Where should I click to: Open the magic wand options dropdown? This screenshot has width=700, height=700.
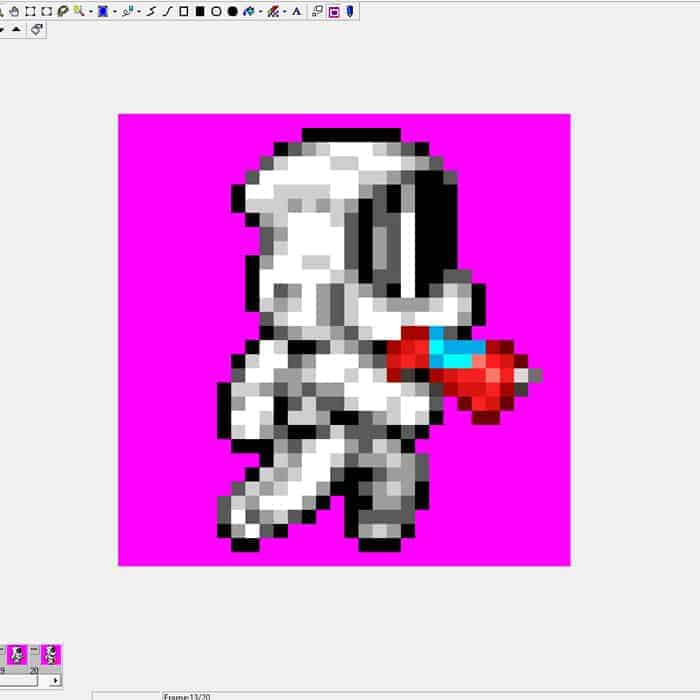(91, 12)
